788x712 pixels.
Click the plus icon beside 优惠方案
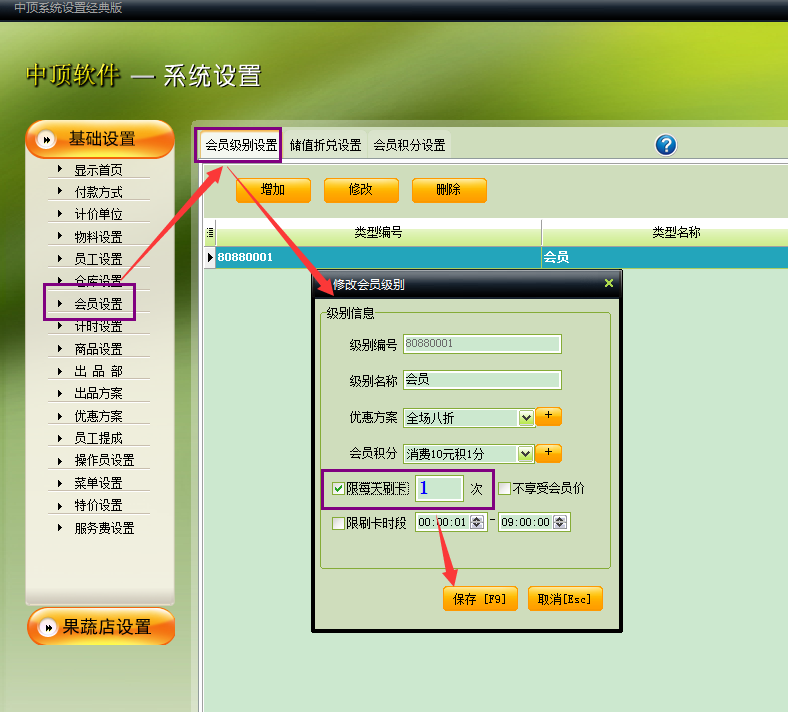point(548,416)
